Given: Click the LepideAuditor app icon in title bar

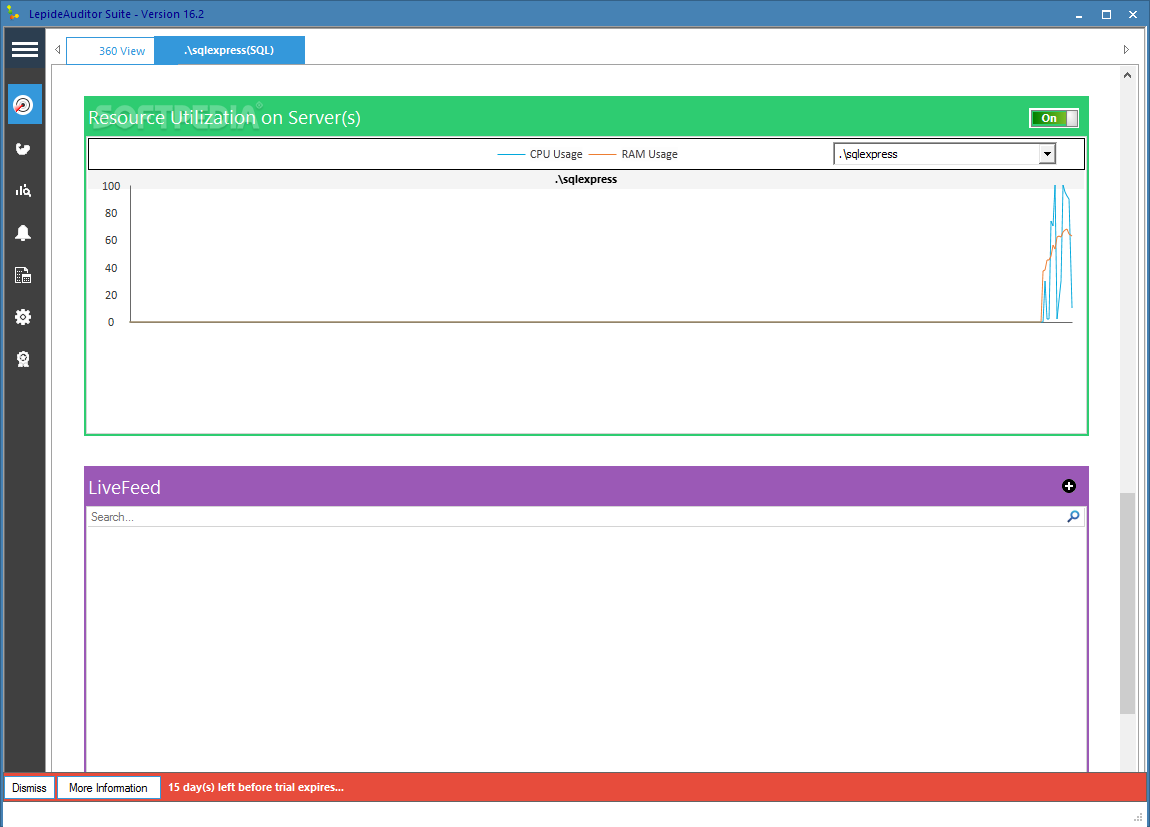Looking at the screenshot, I should point(13,14).
